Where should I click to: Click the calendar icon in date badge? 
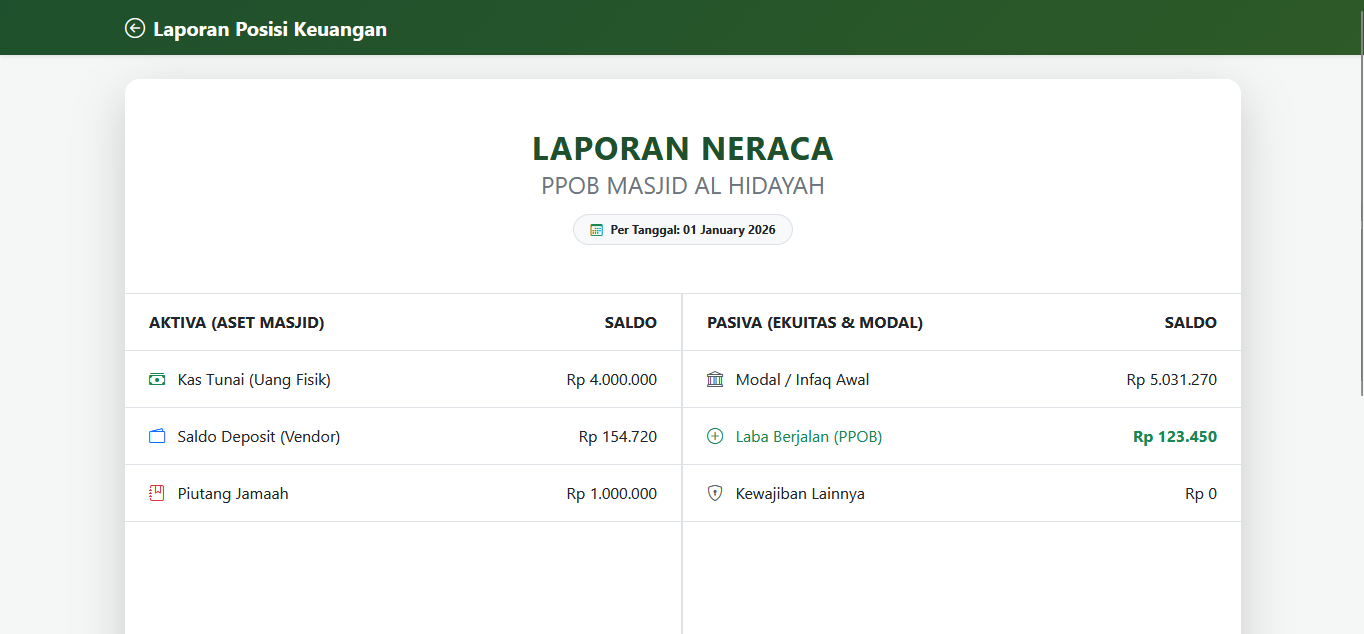point(597,230)
